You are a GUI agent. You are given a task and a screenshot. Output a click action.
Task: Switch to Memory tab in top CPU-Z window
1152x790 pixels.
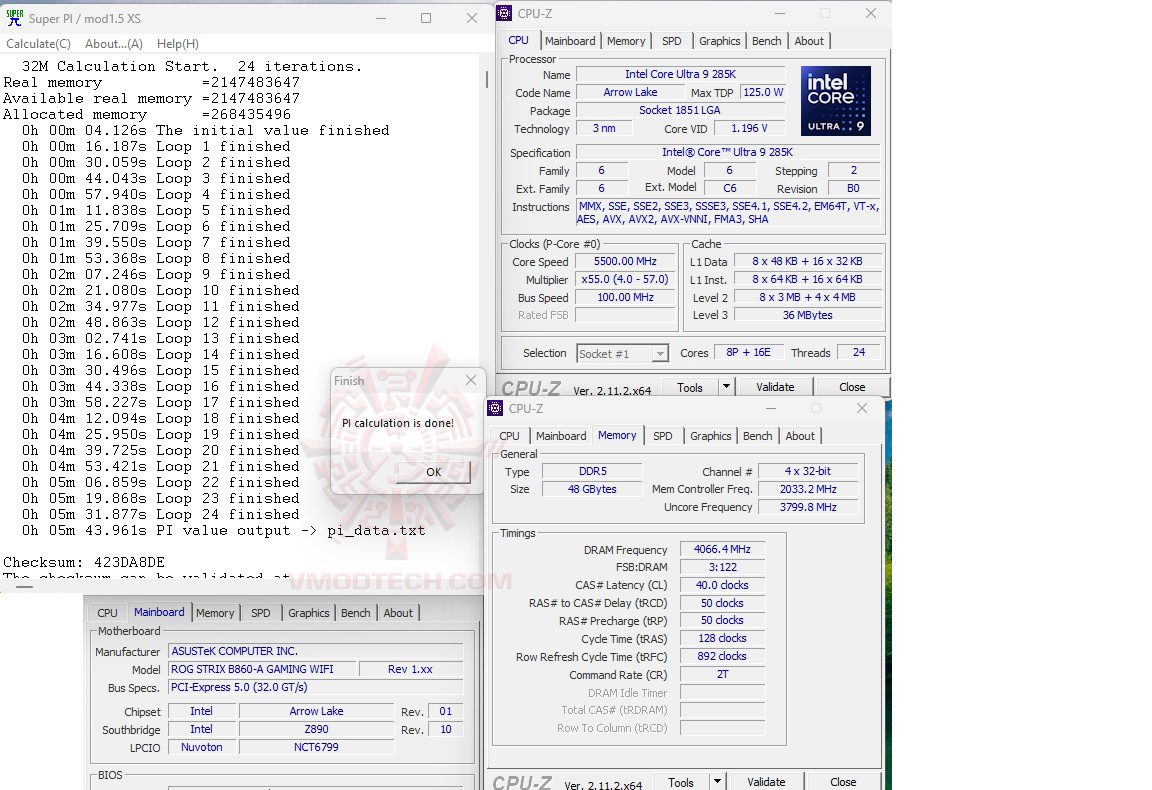(626, 41)
